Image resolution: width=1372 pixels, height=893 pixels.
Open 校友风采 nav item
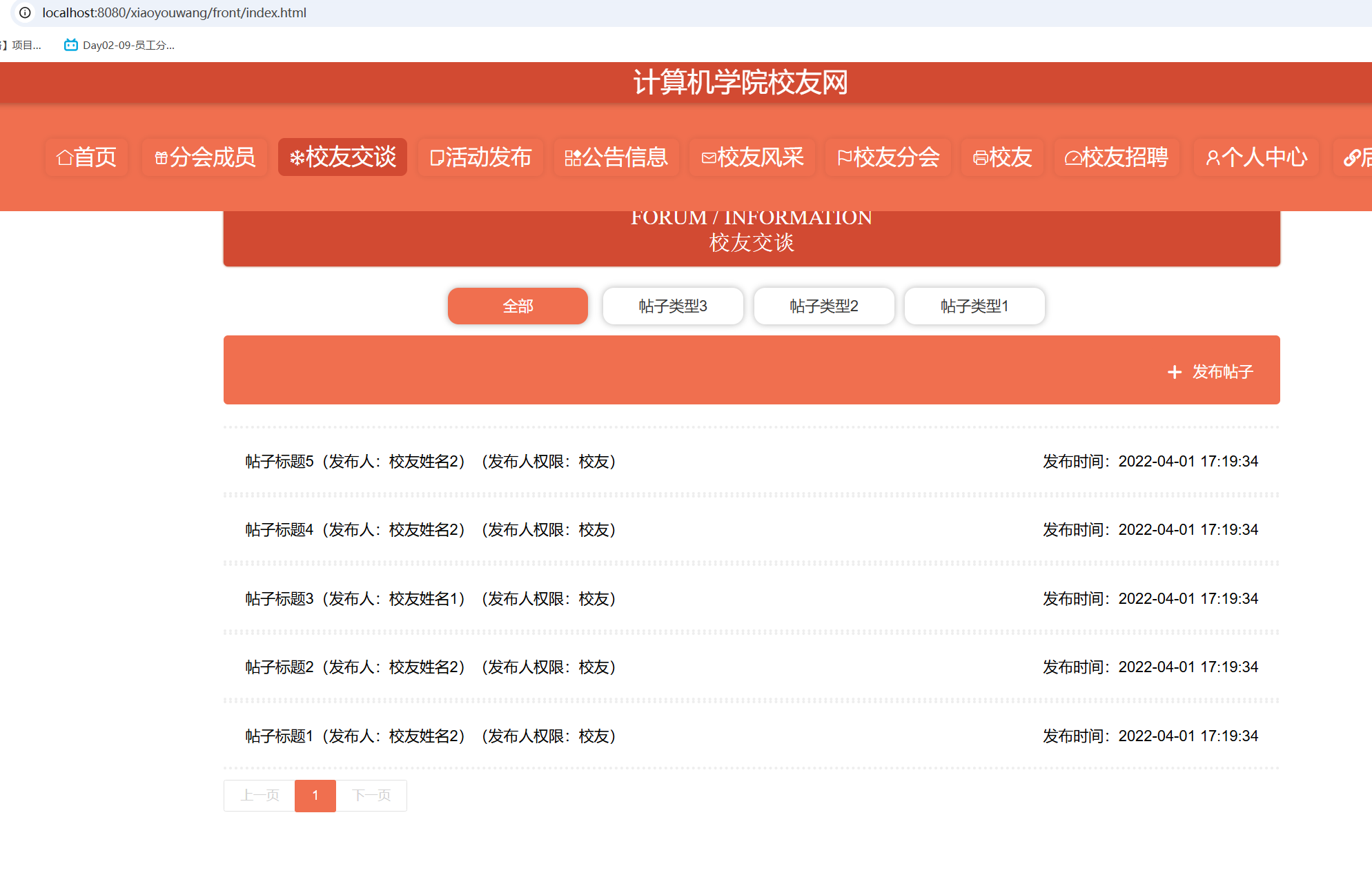[752, 157]
